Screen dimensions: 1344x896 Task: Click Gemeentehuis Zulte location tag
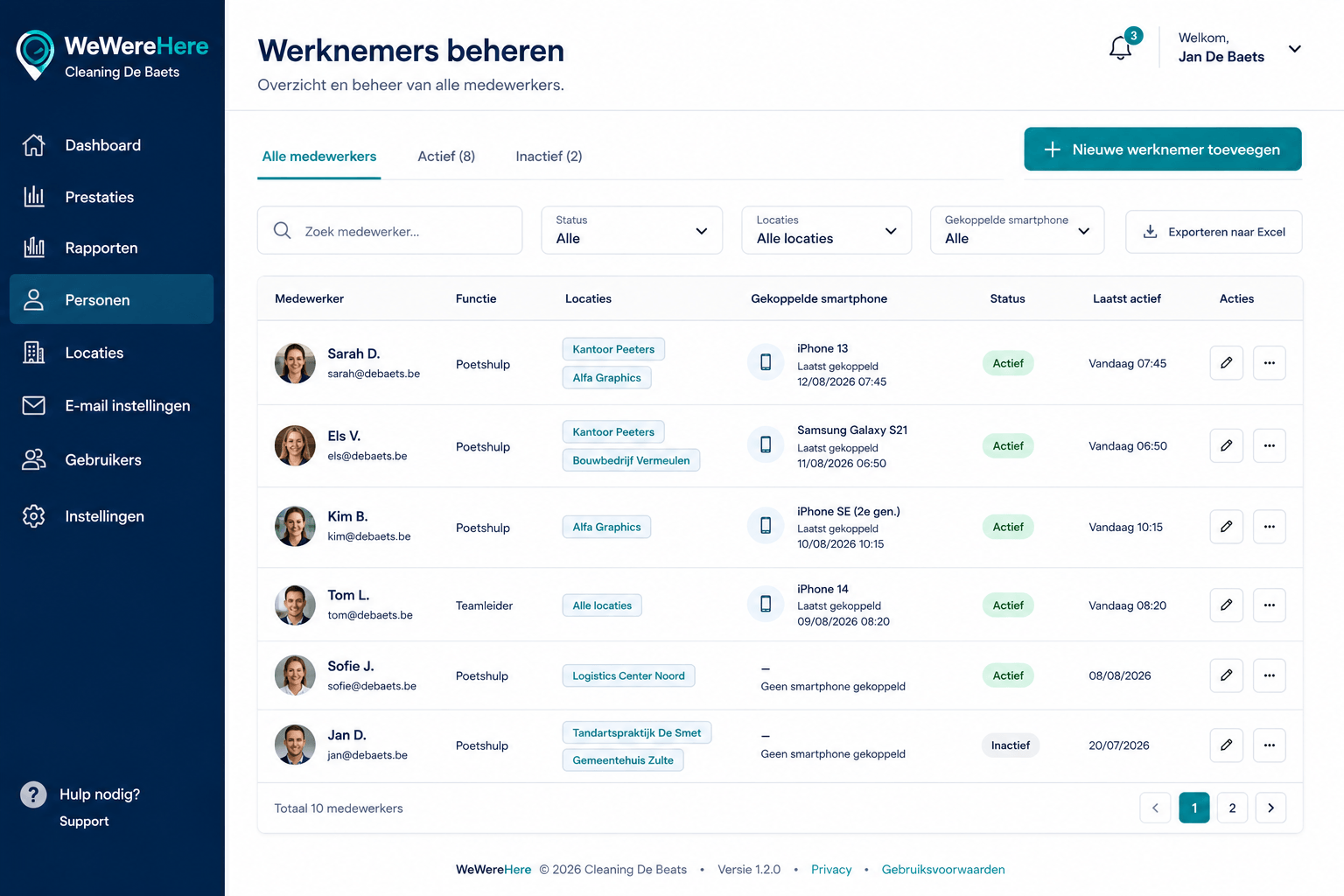(623, 760)
